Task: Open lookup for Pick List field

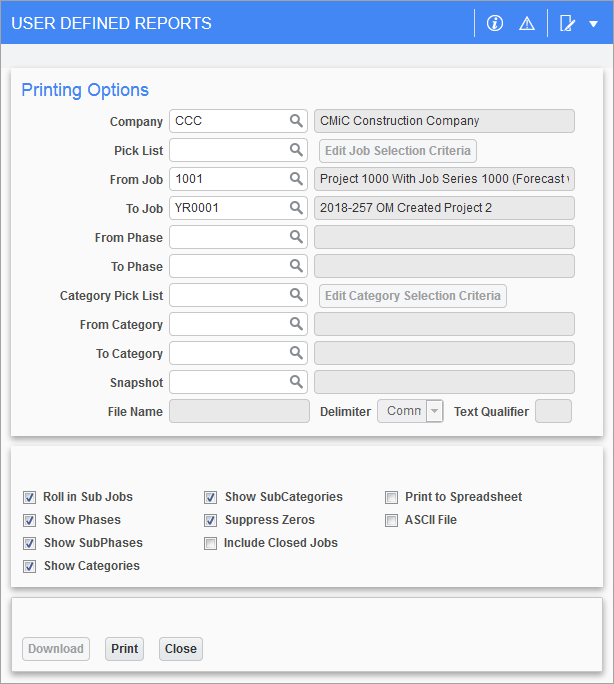Action: tap(296, 150)
